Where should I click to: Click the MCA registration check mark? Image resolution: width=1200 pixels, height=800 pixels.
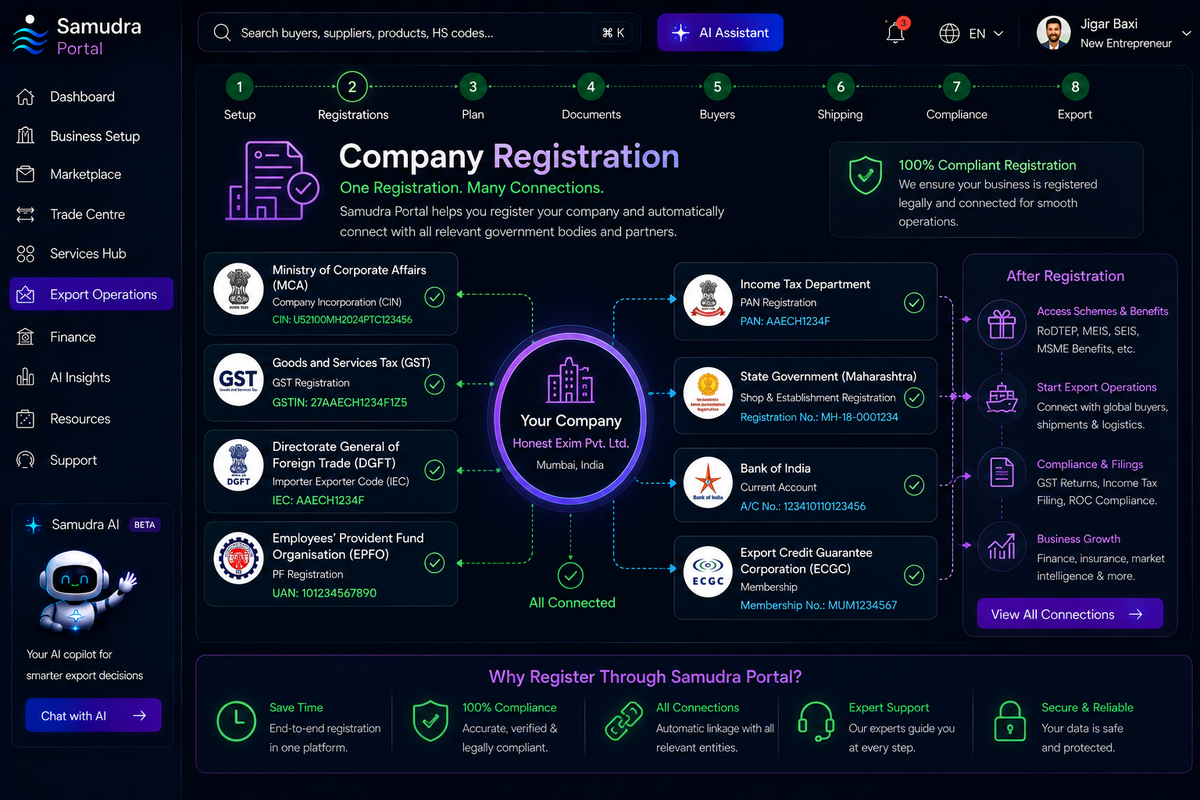434,296
